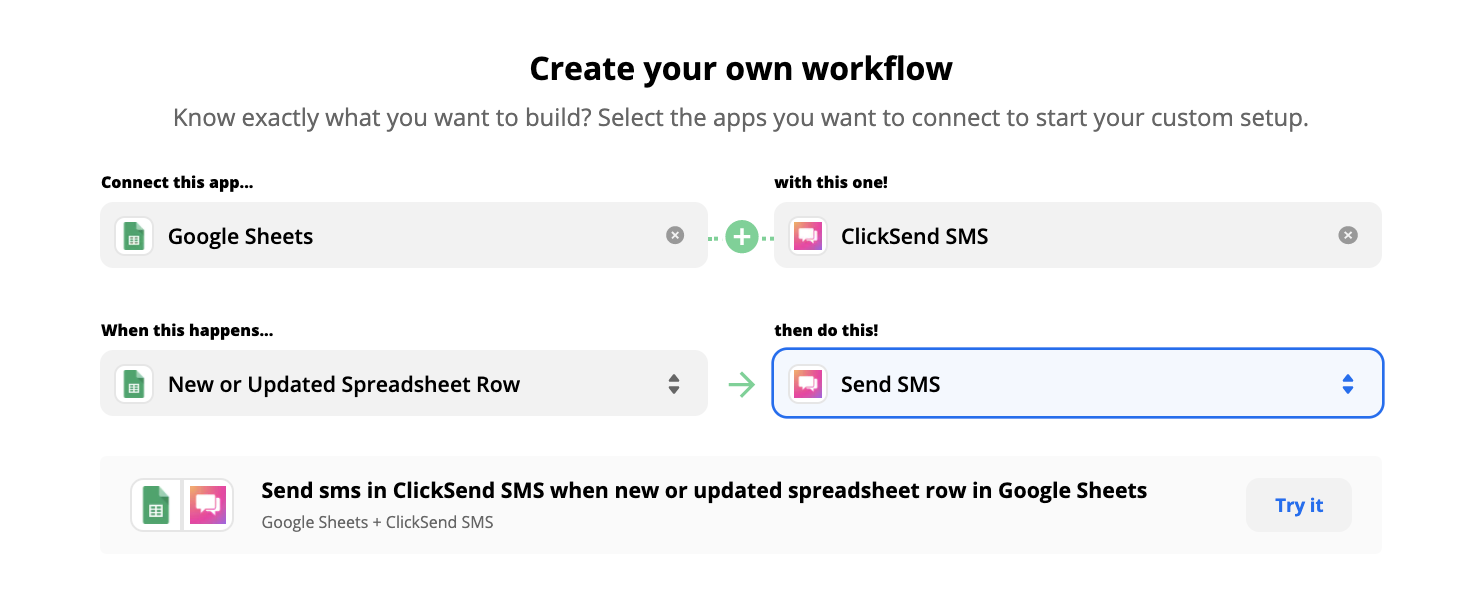The height and width of the screenshot is (600, 1474).
Task: Clear the ClickSend SMS app selection
Action: click(x=1348, y=236)
